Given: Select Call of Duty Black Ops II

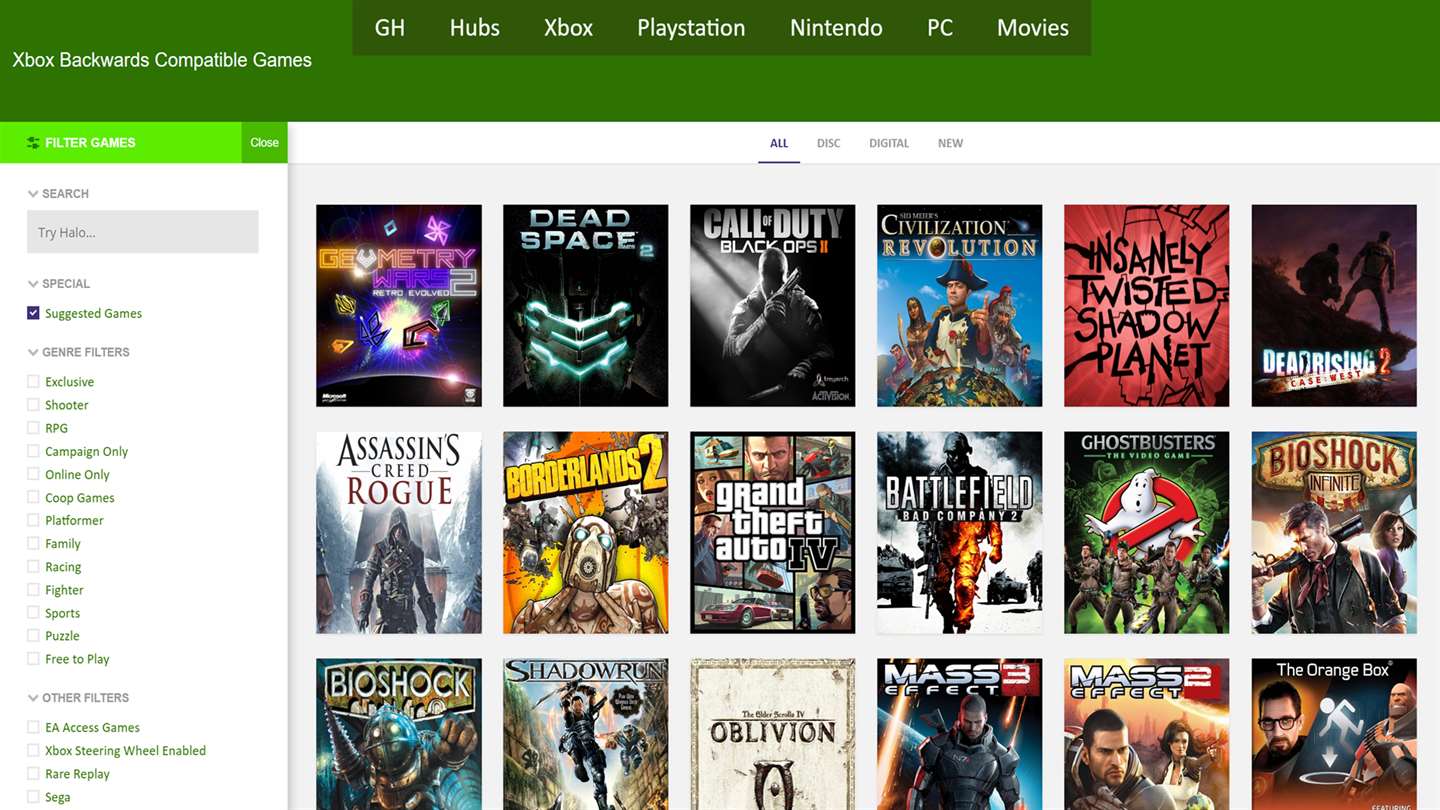Looking at the screenshot, I should pyautogui.click(x=773, y=306).
